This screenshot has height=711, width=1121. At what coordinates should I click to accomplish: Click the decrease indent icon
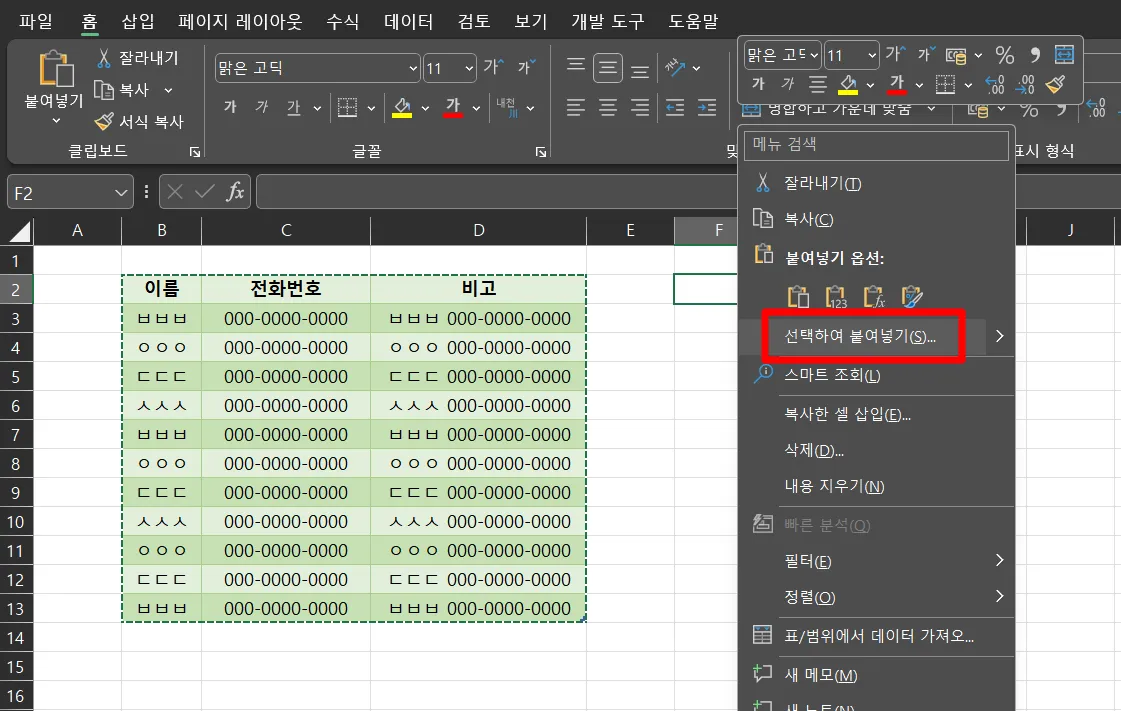tap(674, 108)
